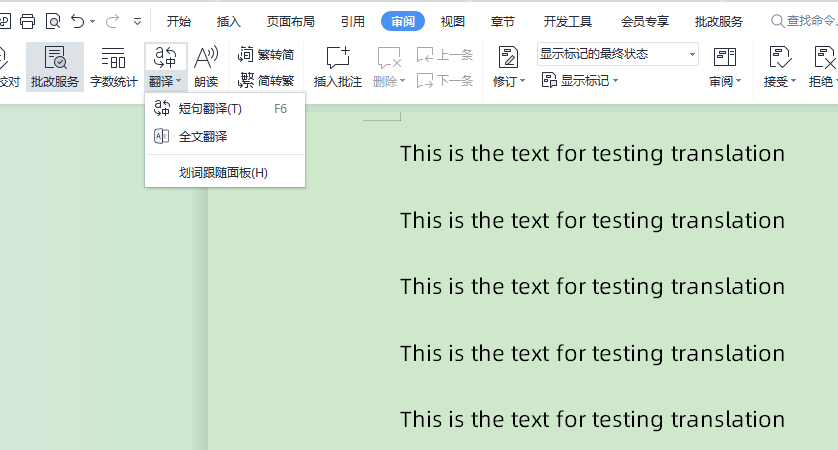Click the 批改服务 ribbon button
838x450 pixels.
point(55,67)
